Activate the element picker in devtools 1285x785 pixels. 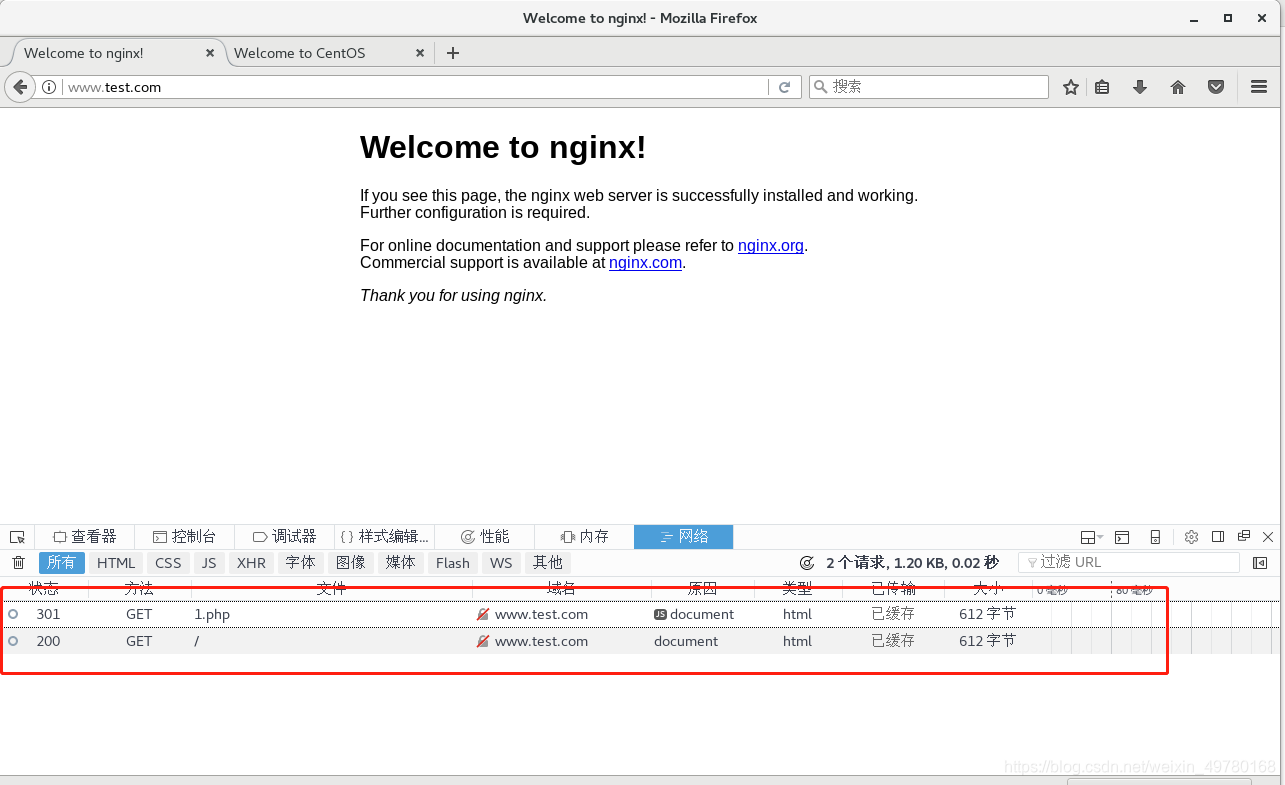17,537
